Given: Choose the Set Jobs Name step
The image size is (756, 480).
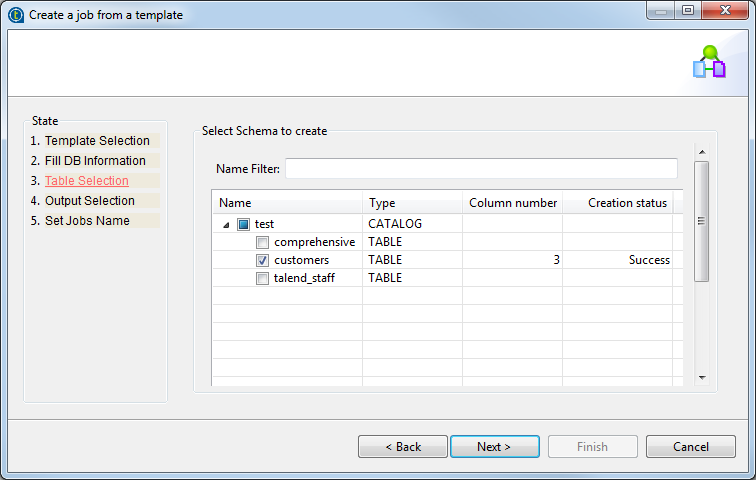Looking at the screenshot, I should tap(87, 221).
